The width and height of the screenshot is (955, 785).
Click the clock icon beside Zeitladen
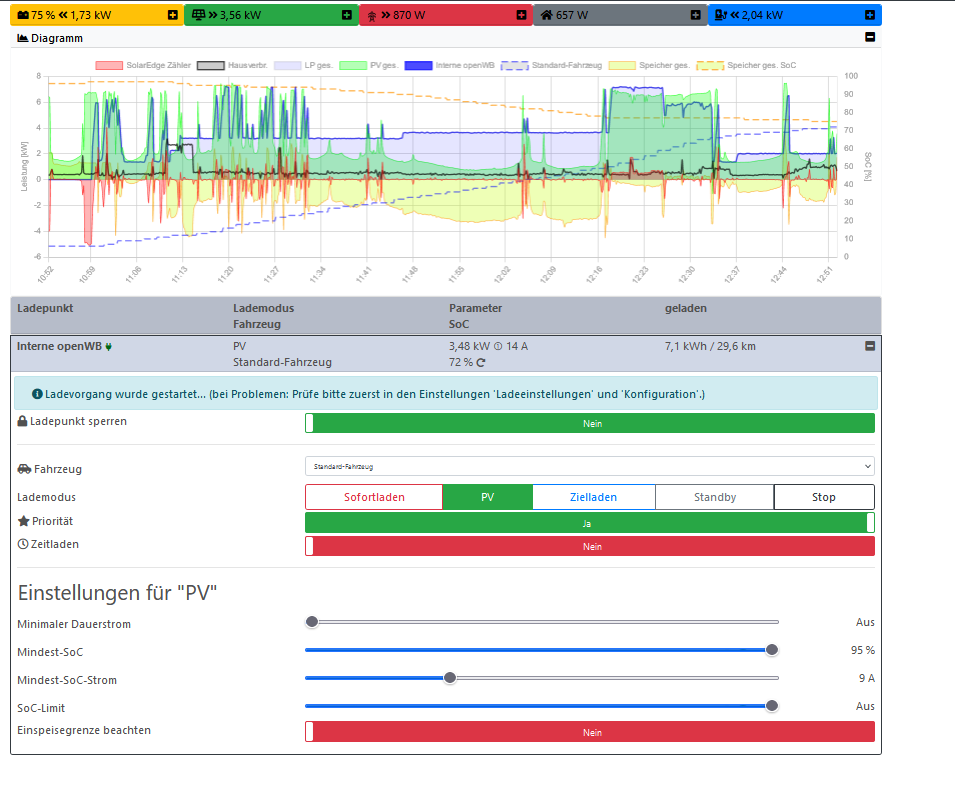[23, 544]
